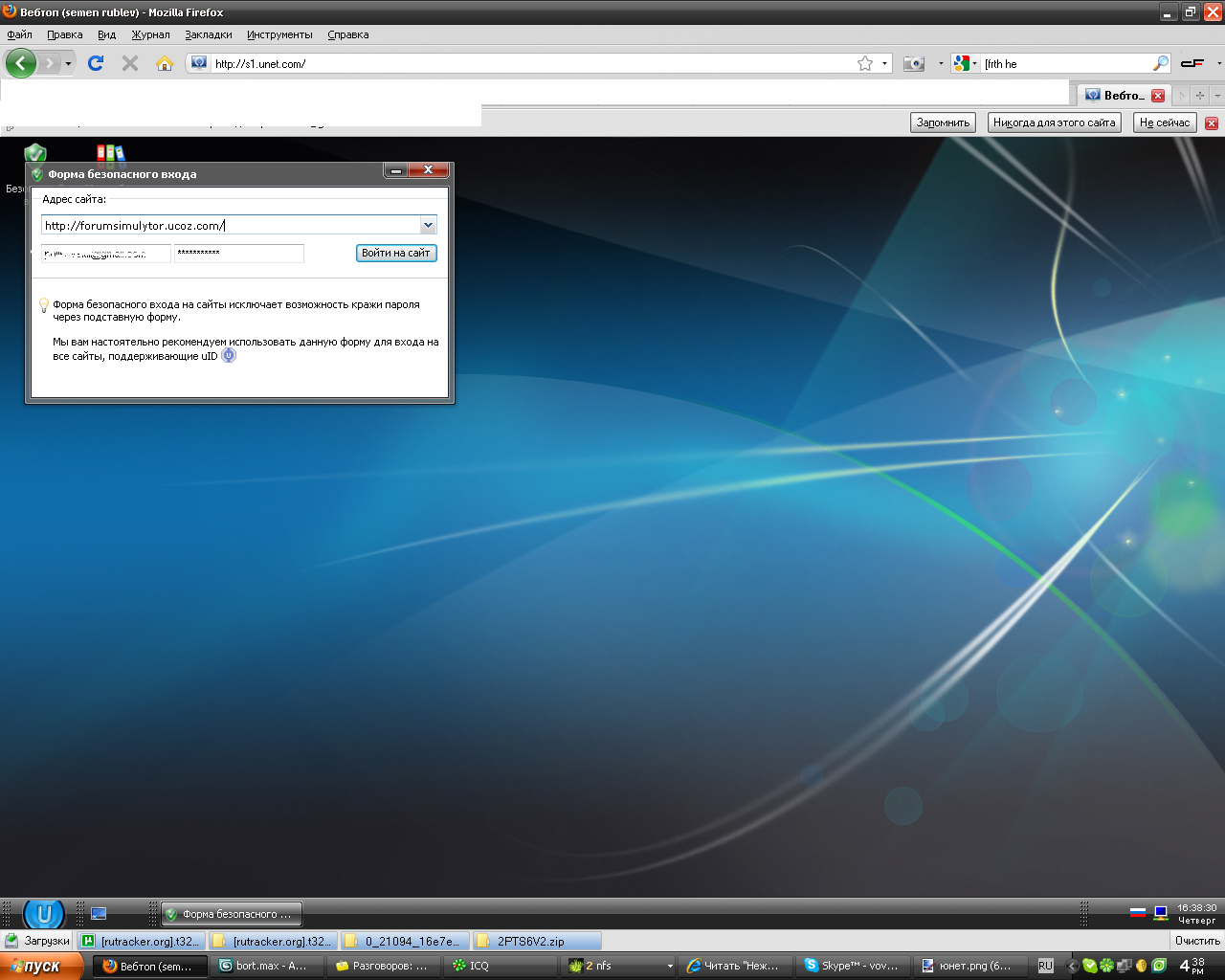This screenshot has height=980, width=1225.
Task: Open the 2PTS6V2.zip download item
Action: pos(537,941)
